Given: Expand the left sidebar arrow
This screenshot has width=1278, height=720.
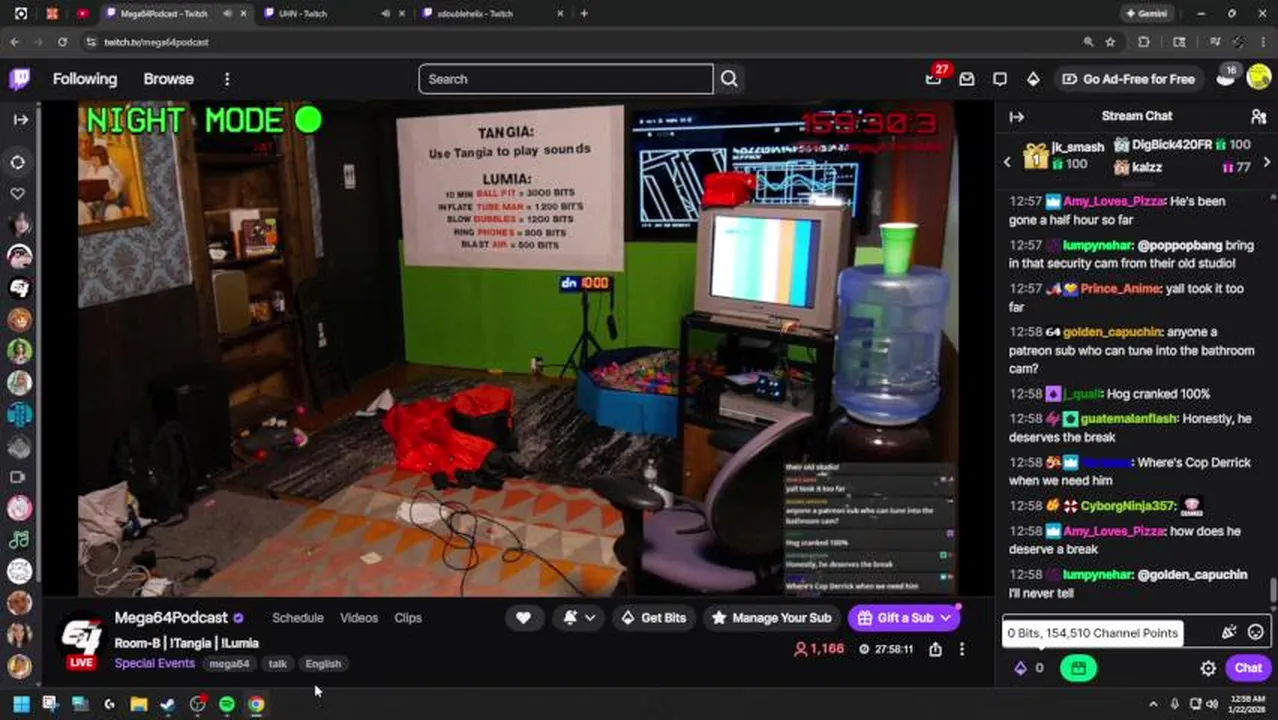Looking at the screenshot, I should coord(20,119).
